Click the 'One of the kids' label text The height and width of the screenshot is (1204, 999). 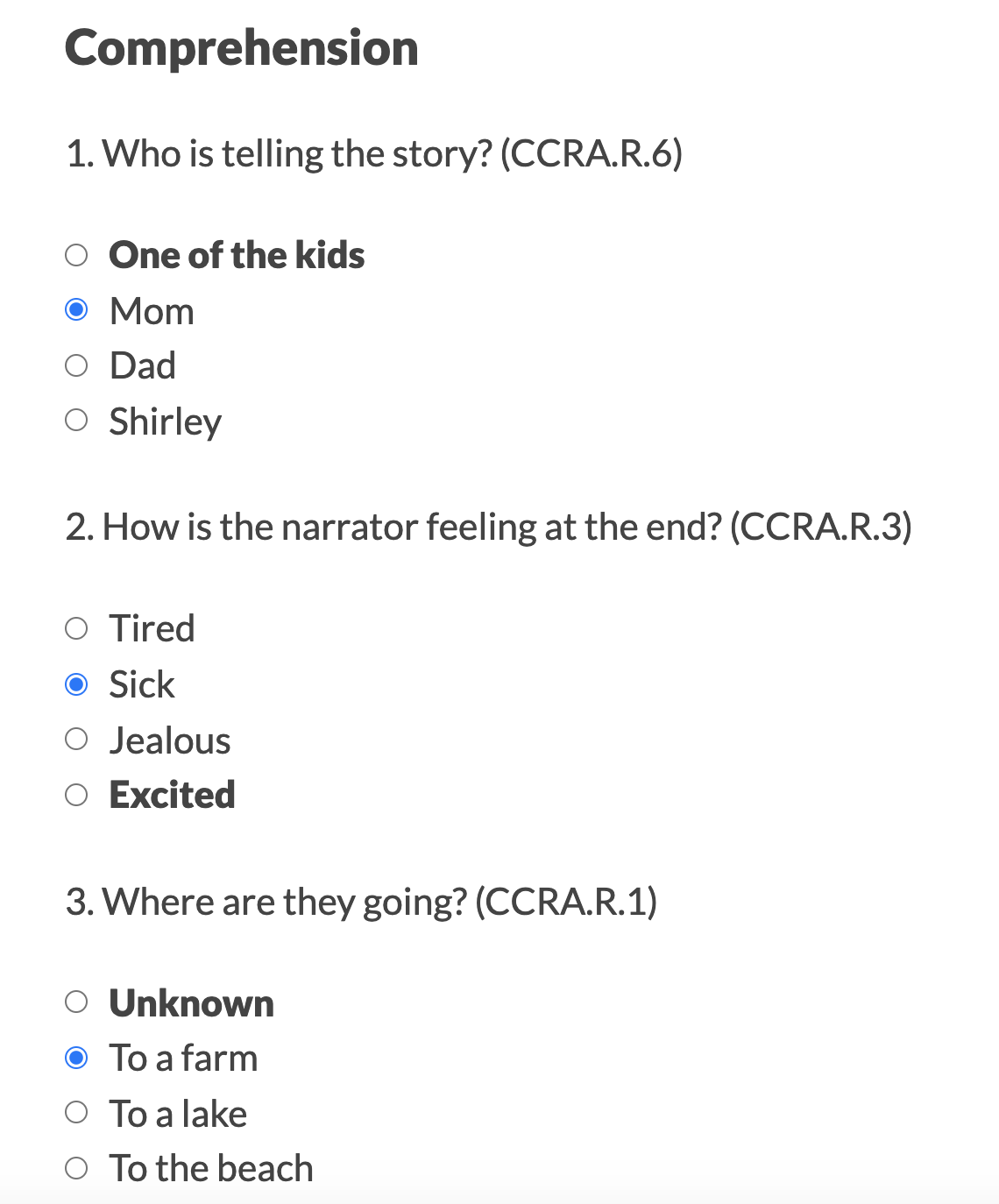coord(237,255)
